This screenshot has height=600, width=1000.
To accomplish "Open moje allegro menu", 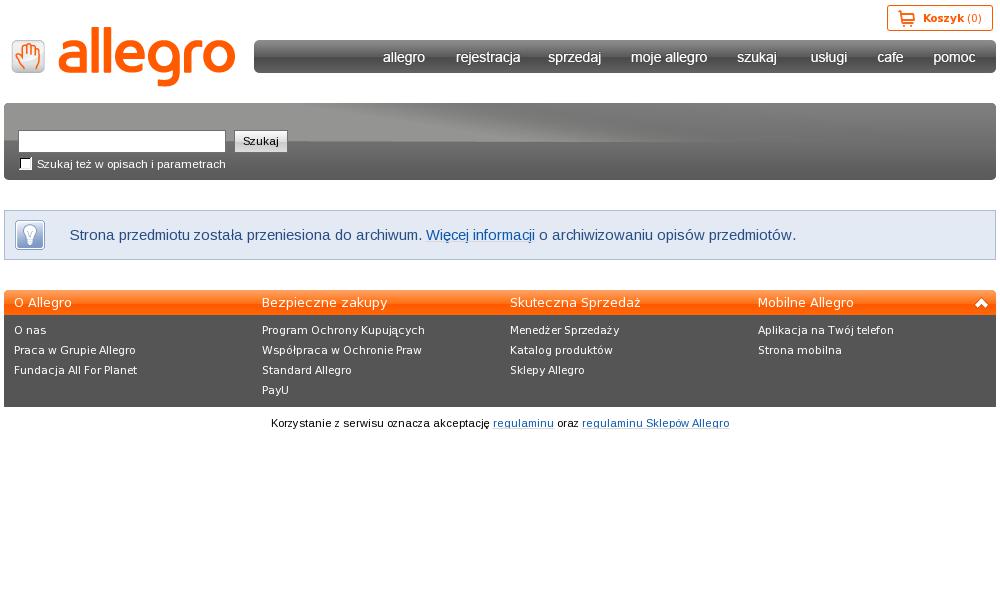I will tap(669, 57).
